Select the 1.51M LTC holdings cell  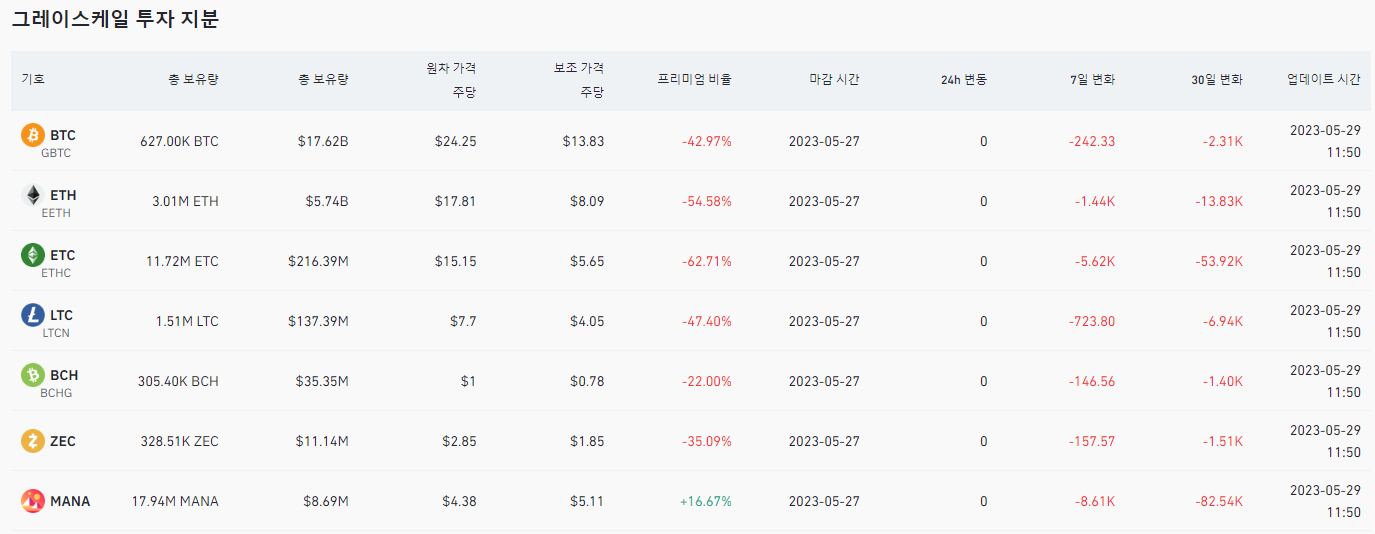point(187,321)
